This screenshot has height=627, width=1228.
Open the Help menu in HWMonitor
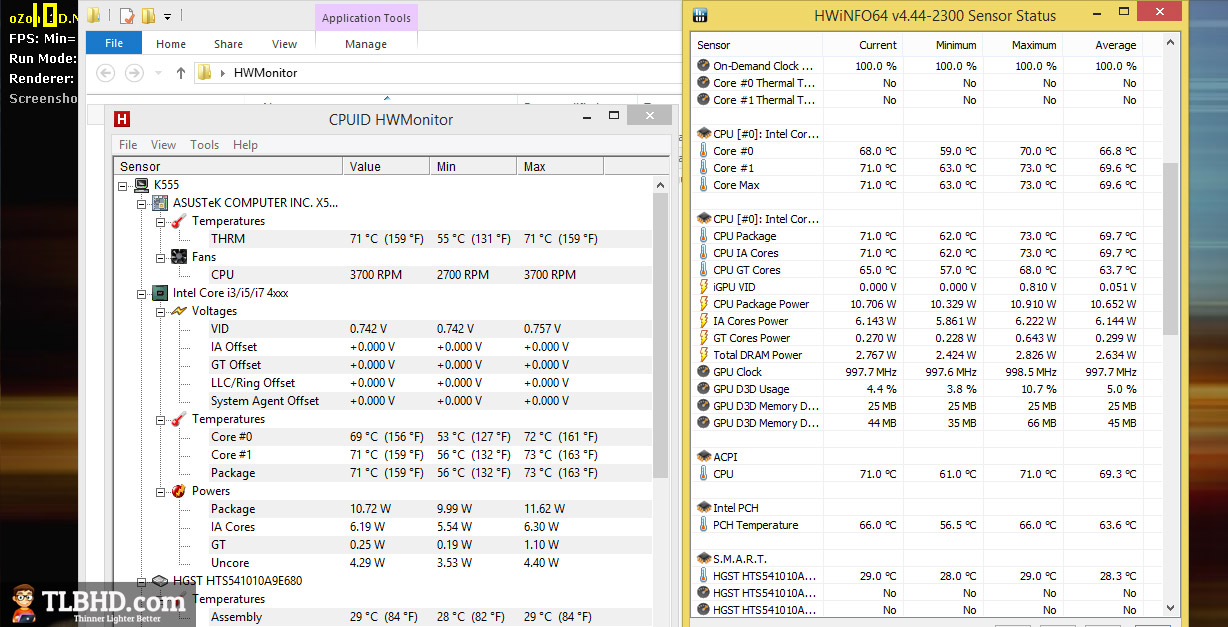(245, 145)
